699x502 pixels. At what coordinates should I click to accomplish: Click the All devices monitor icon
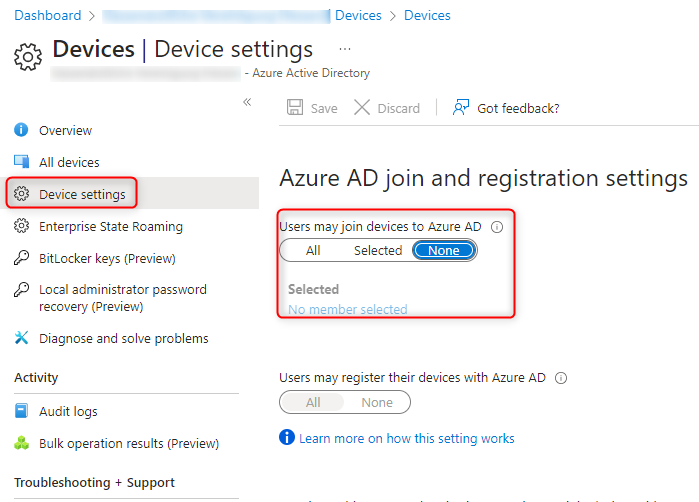click(x=21, y=161)
